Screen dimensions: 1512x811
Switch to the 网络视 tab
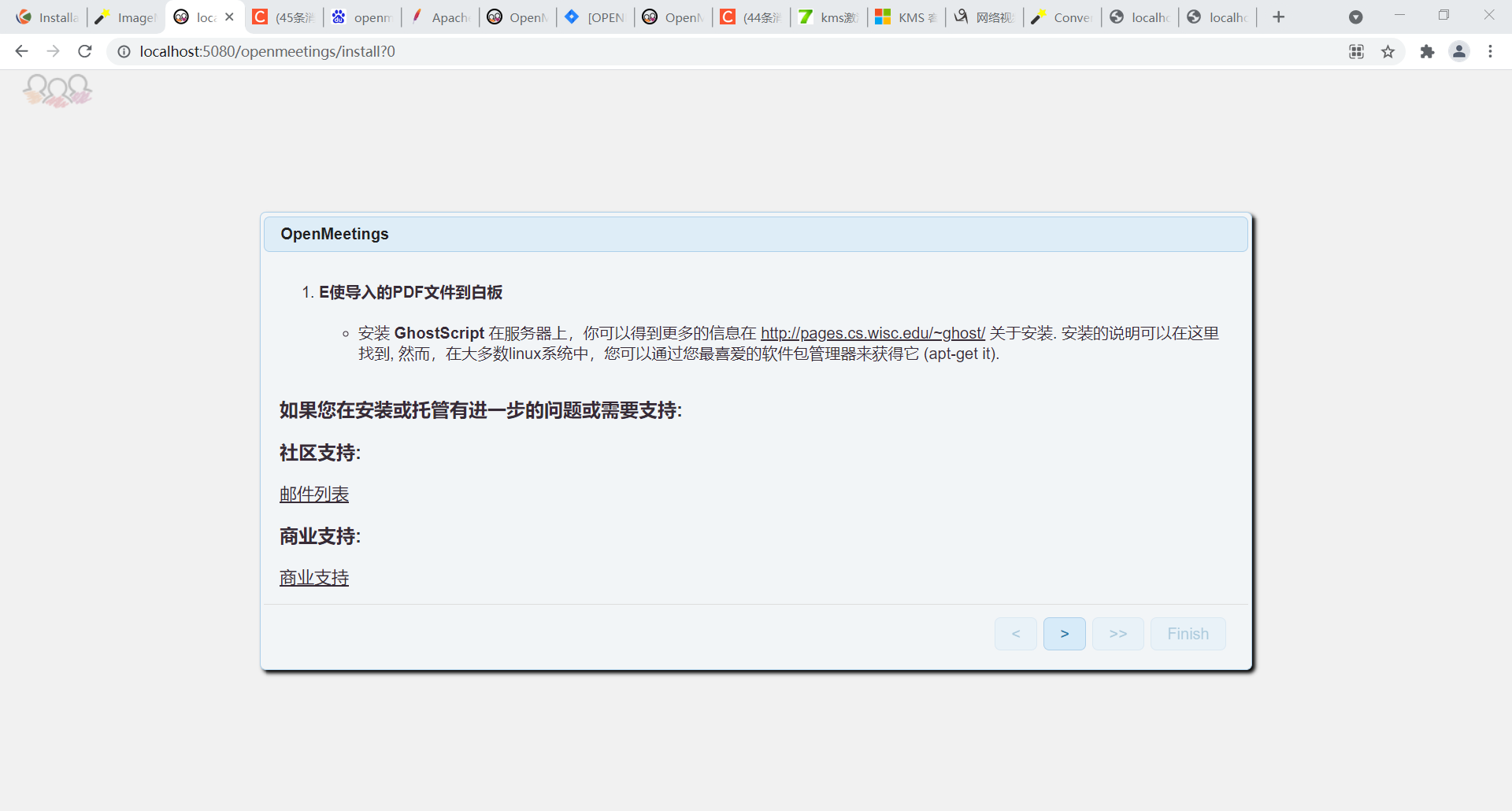(x=985, y=17)
